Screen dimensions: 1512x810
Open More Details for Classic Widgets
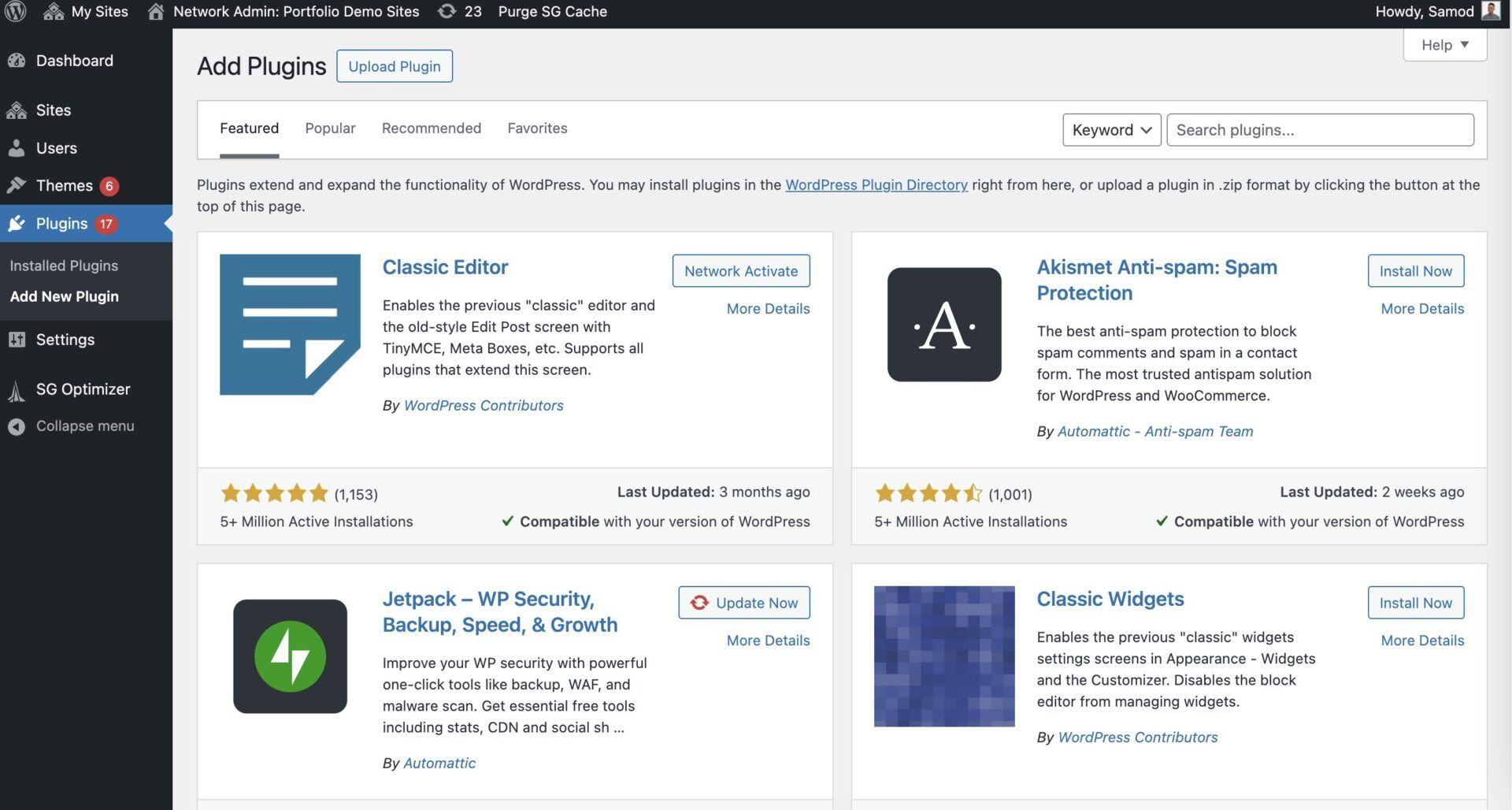(1422, 641)
